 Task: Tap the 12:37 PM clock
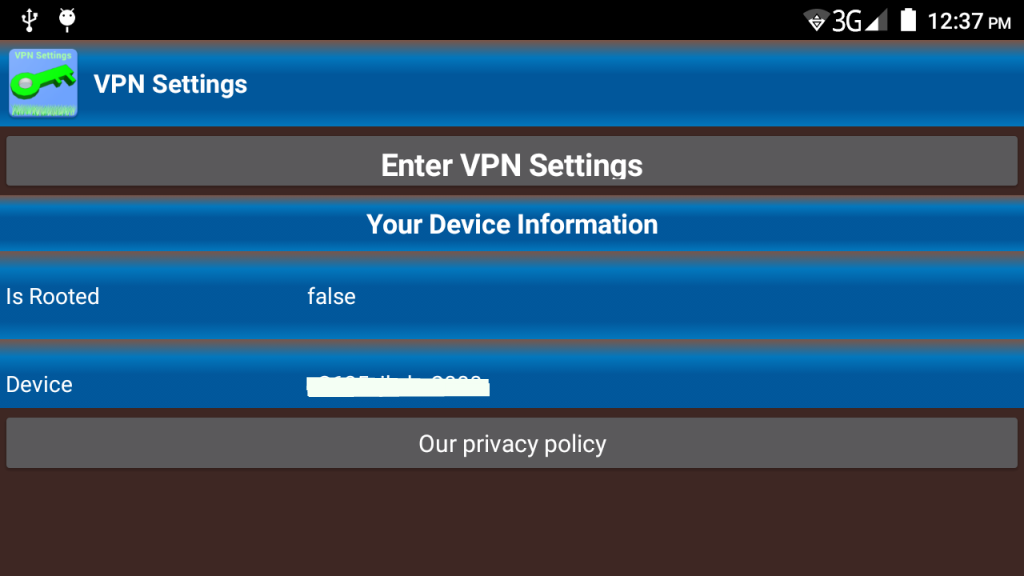pyautogui.click(x=968, y=21)
